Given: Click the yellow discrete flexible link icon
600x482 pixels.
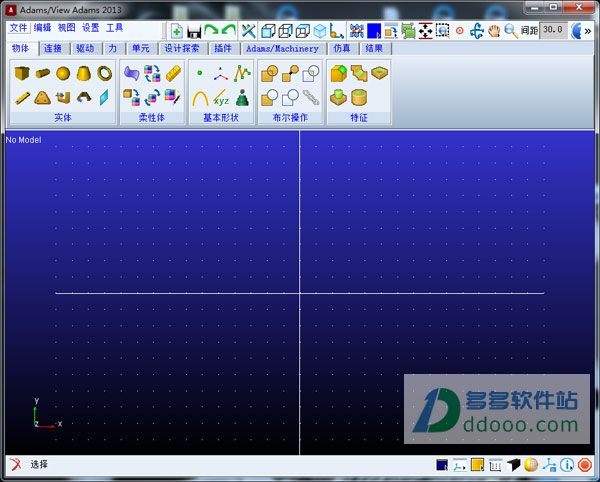Looking at the screenshot, I should pyautogui.click(x=173, y=73).
